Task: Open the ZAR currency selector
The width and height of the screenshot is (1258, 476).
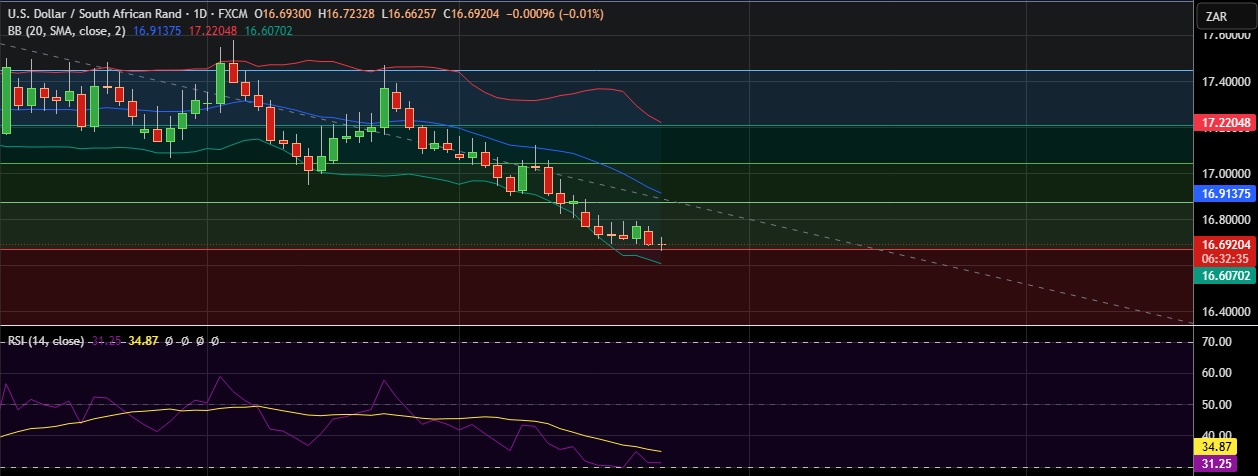Action: 1218,16
